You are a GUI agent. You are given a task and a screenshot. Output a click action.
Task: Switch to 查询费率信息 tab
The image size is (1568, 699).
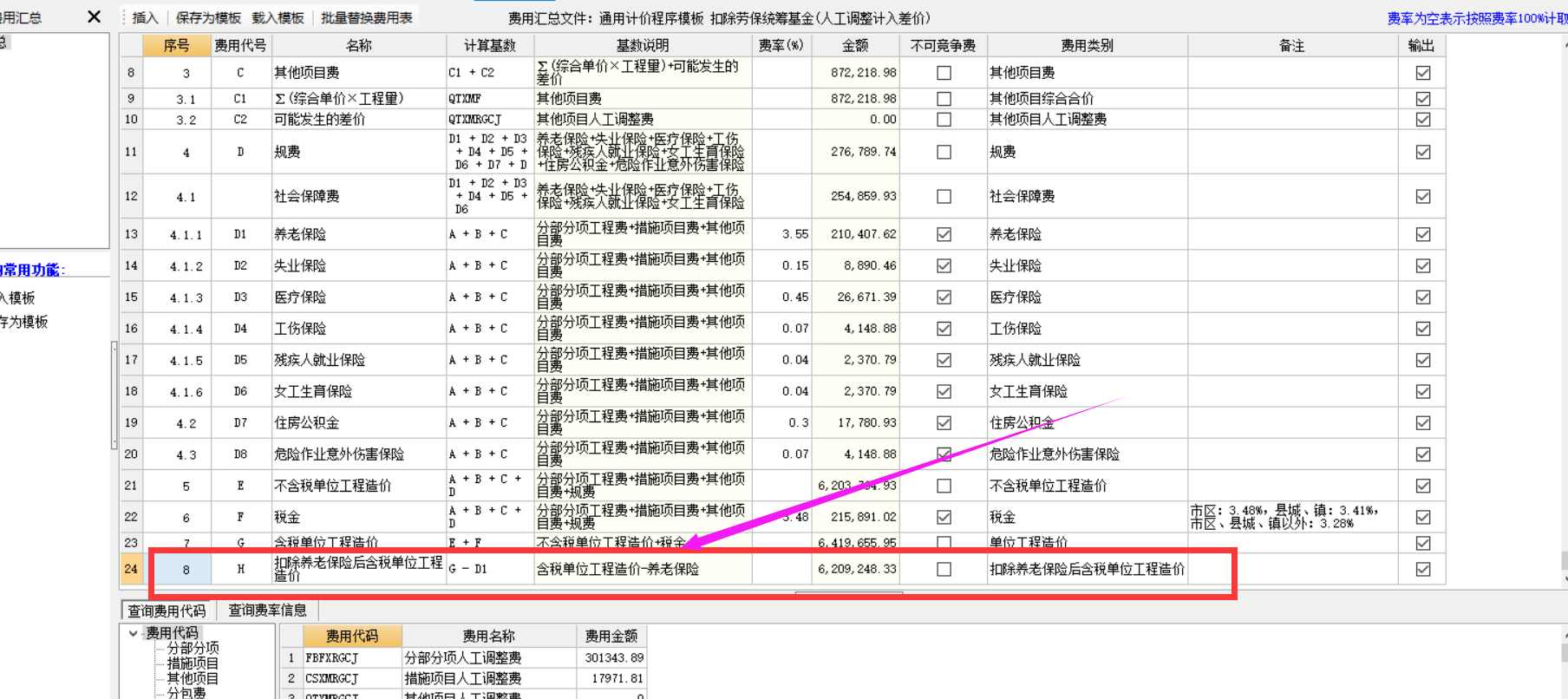point(267,611)
